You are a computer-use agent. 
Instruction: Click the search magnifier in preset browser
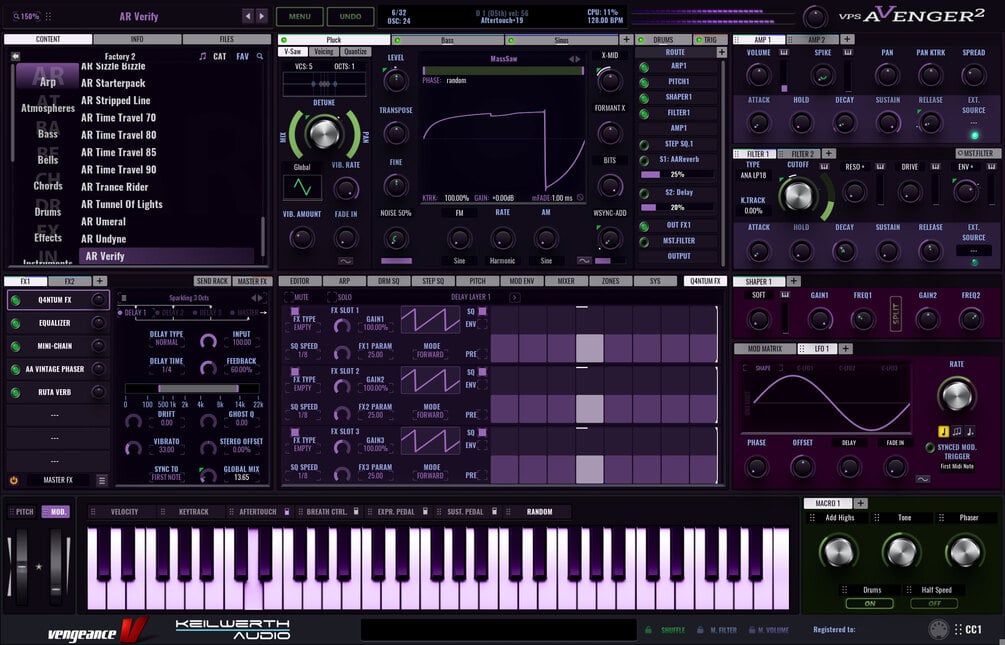[x=260, y=56]
